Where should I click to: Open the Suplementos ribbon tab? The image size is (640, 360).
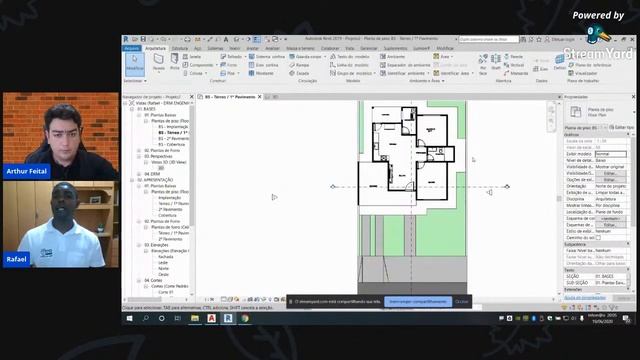coord(395,48)
